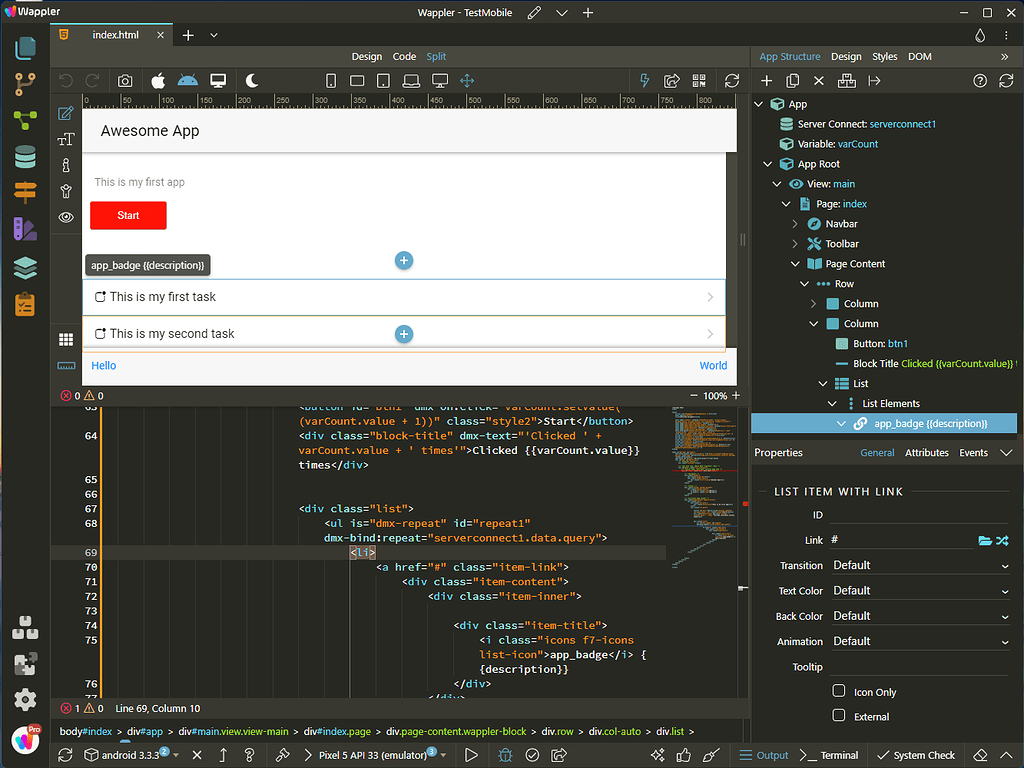Select the desktop monitor device size
The width and height of the screenshot is (1024, 768).
pyautogui.click(x=440, y=81)
